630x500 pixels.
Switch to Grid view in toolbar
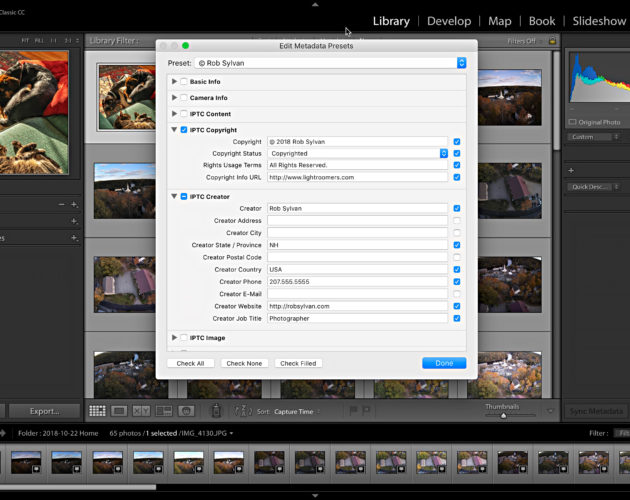click(x=97, y=411)
